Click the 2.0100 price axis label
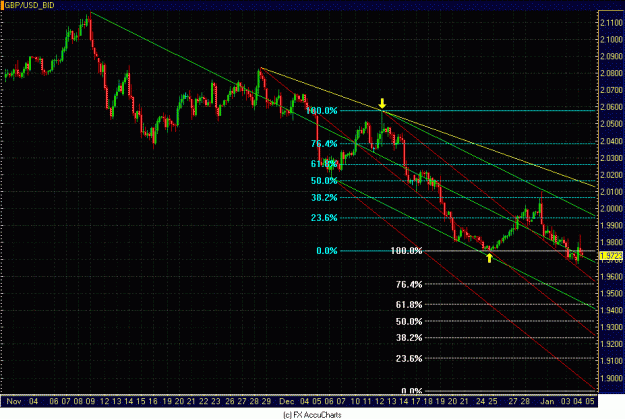This screenshot has width=625, height=419. click(x=611, y=192)
